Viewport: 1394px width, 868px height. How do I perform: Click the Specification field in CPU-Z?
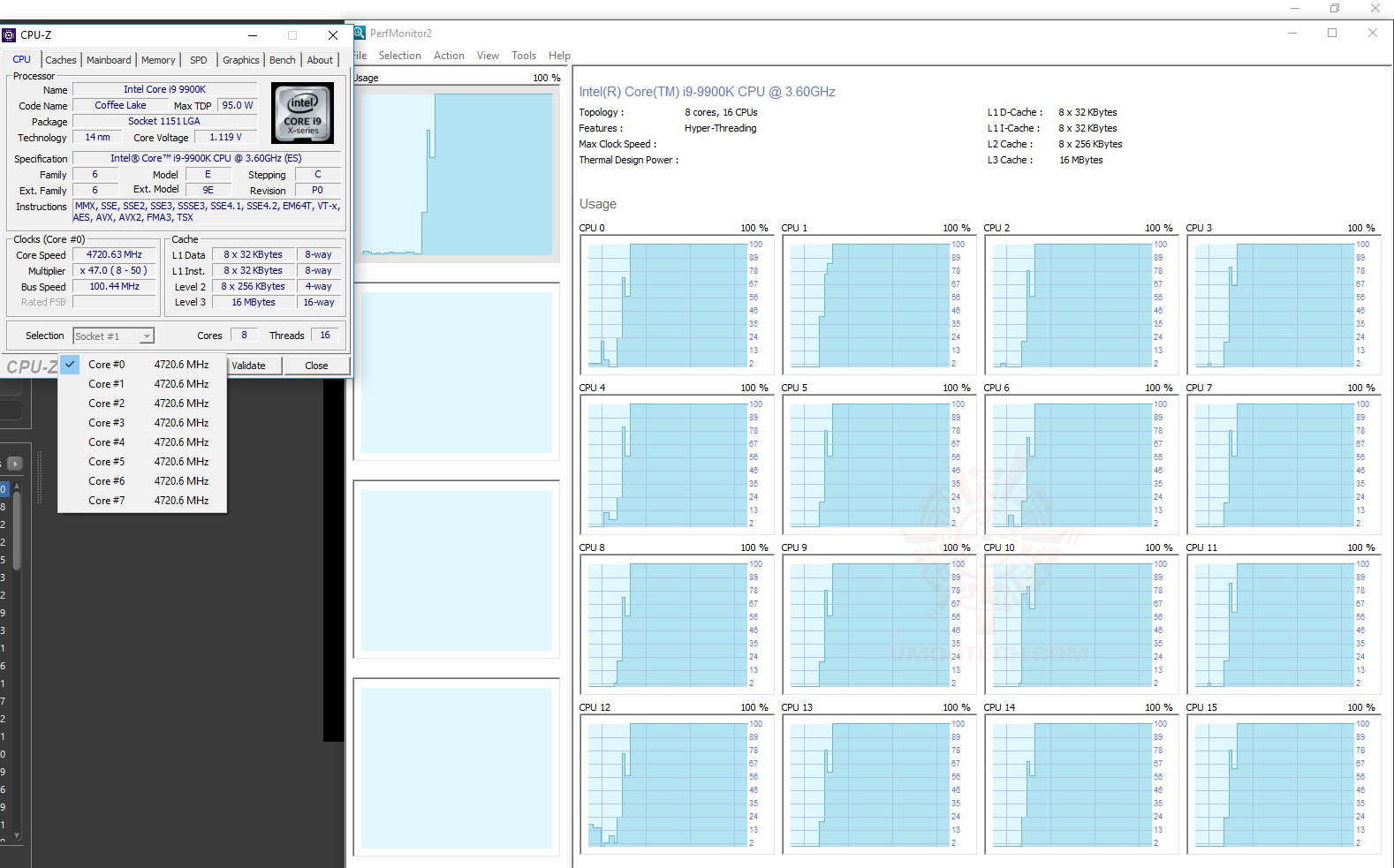[x=206, y=158]
